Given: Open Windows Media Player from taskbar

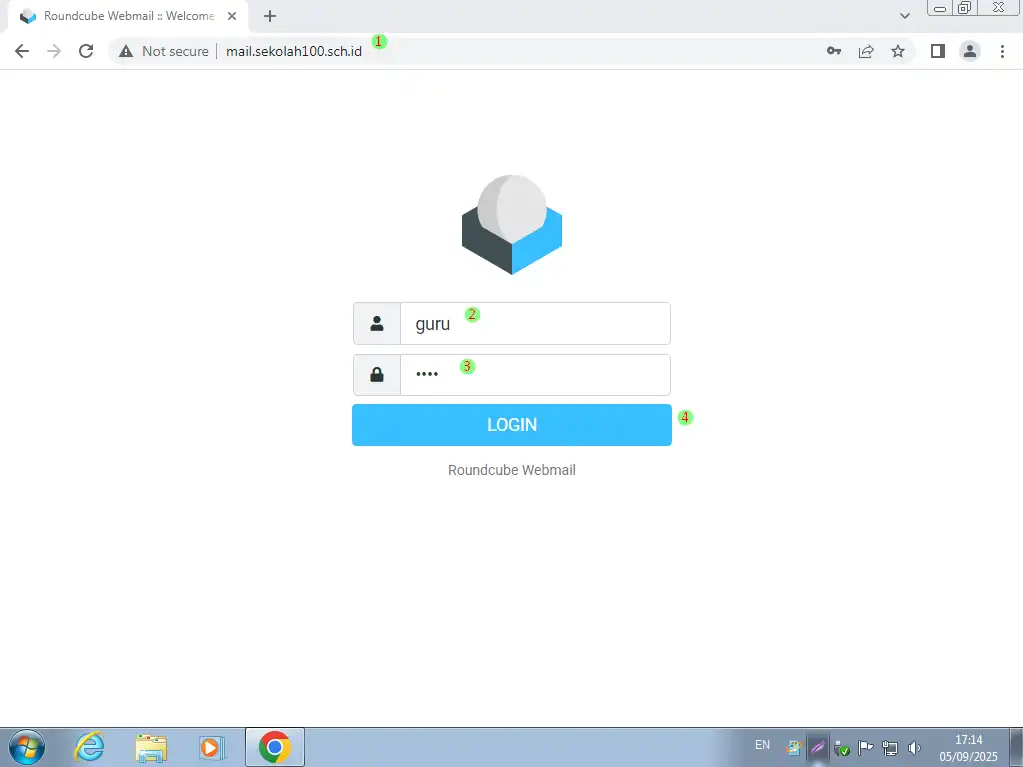Looking at the screenshot, I should 211,747.
